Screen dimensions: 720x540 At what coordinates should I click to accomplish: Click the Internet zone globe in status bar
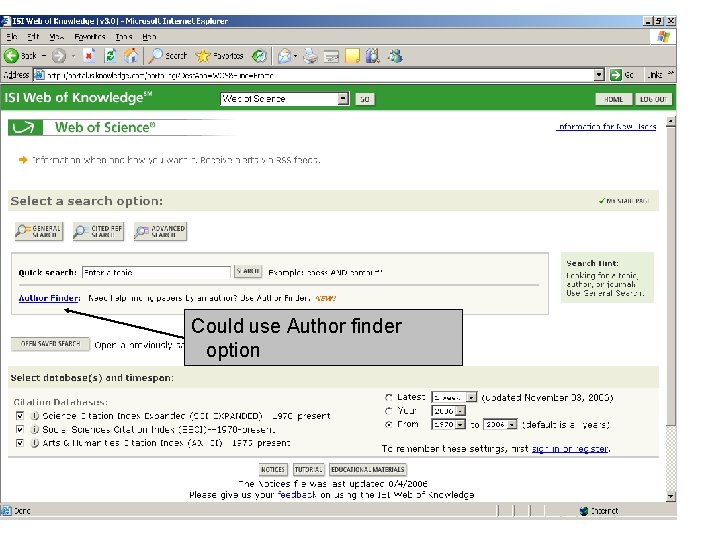pos(584,511)
